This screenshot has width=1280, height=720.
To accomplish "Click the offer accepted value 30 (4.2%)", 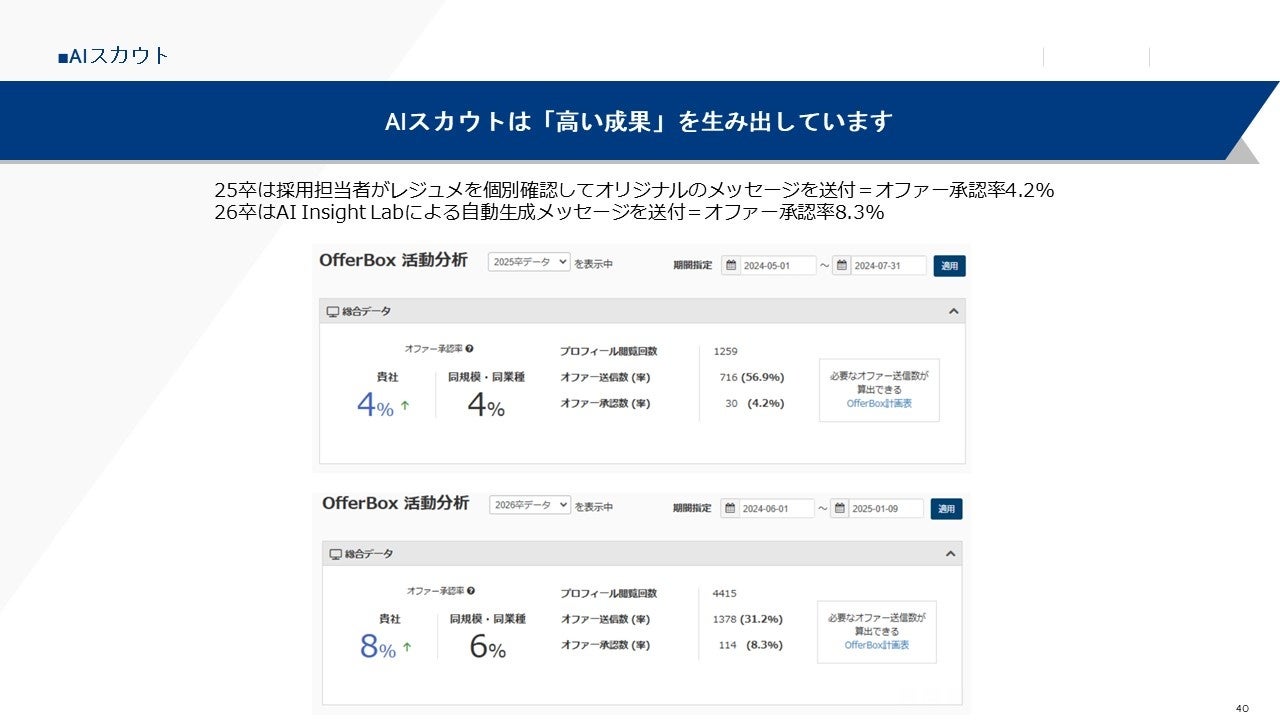I will tap(755, 404).
